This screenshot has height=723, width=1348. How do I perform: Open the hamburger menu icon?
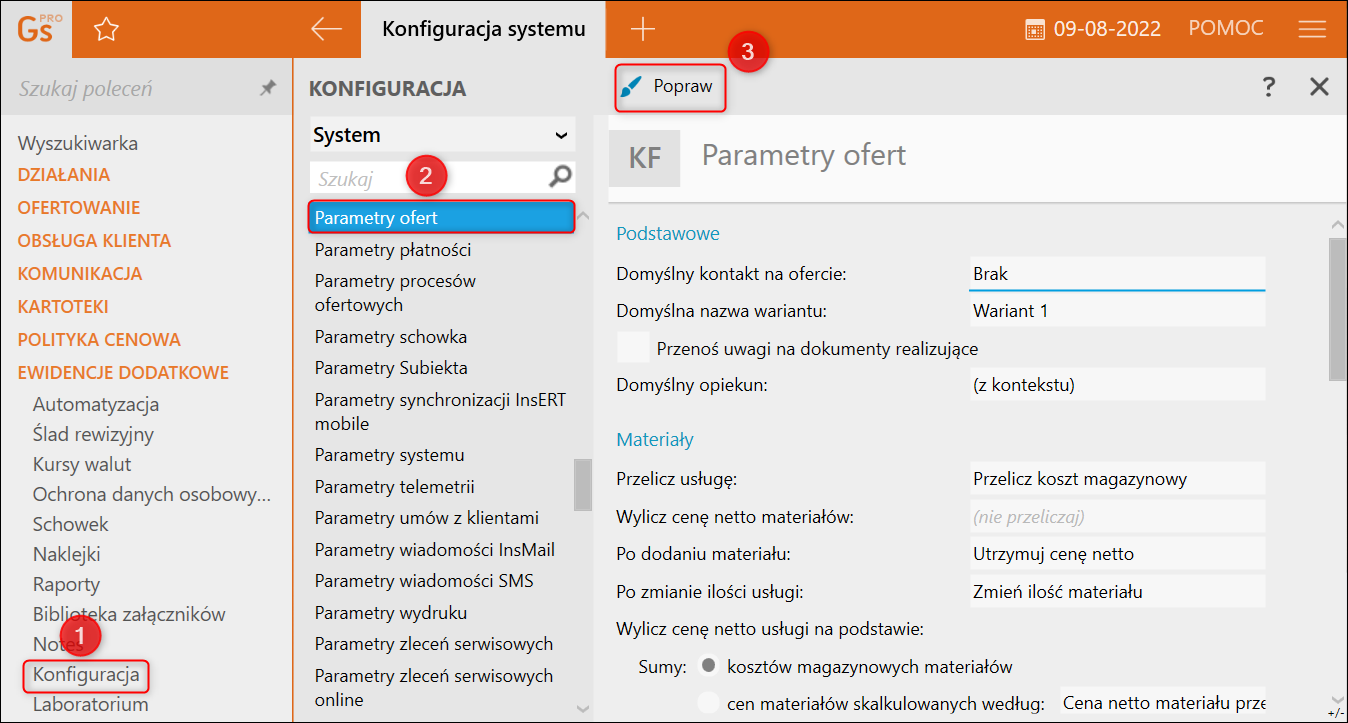click(1312, 29)
